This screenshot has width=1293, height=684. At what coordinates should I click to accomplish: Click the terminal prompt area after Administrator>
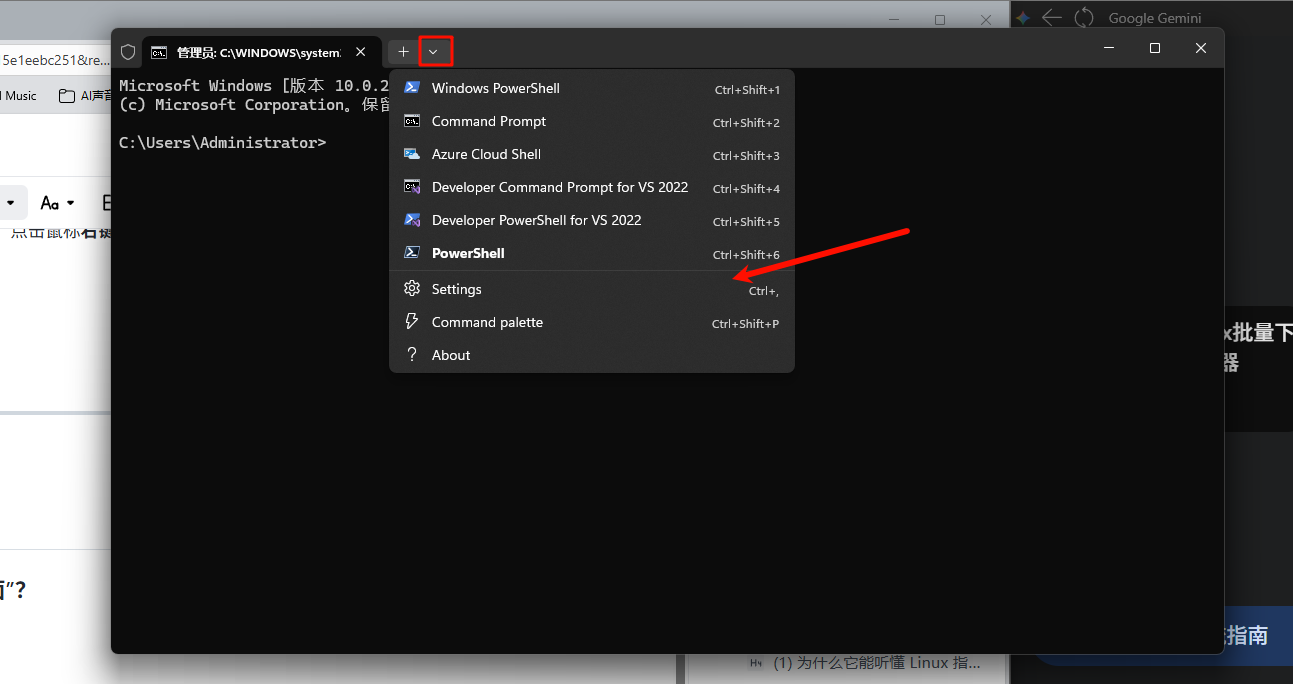coord(340,143)
